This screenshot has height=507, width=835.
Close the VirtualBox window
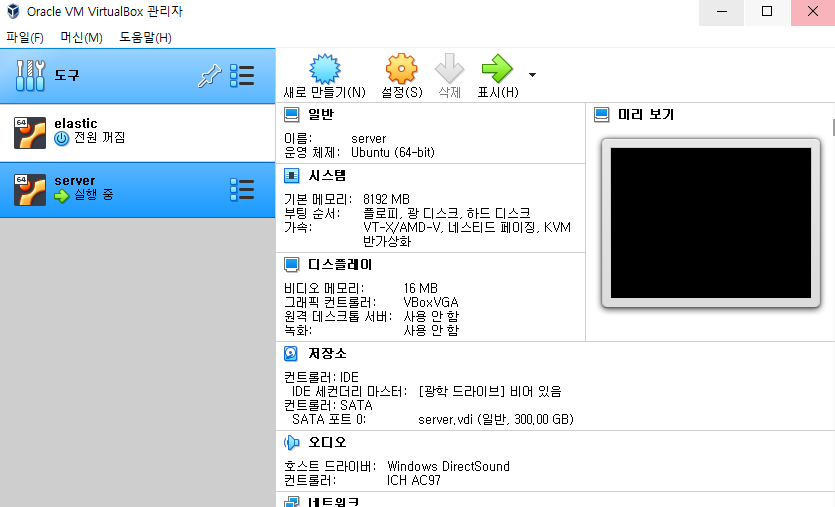[x=813, y=12]
